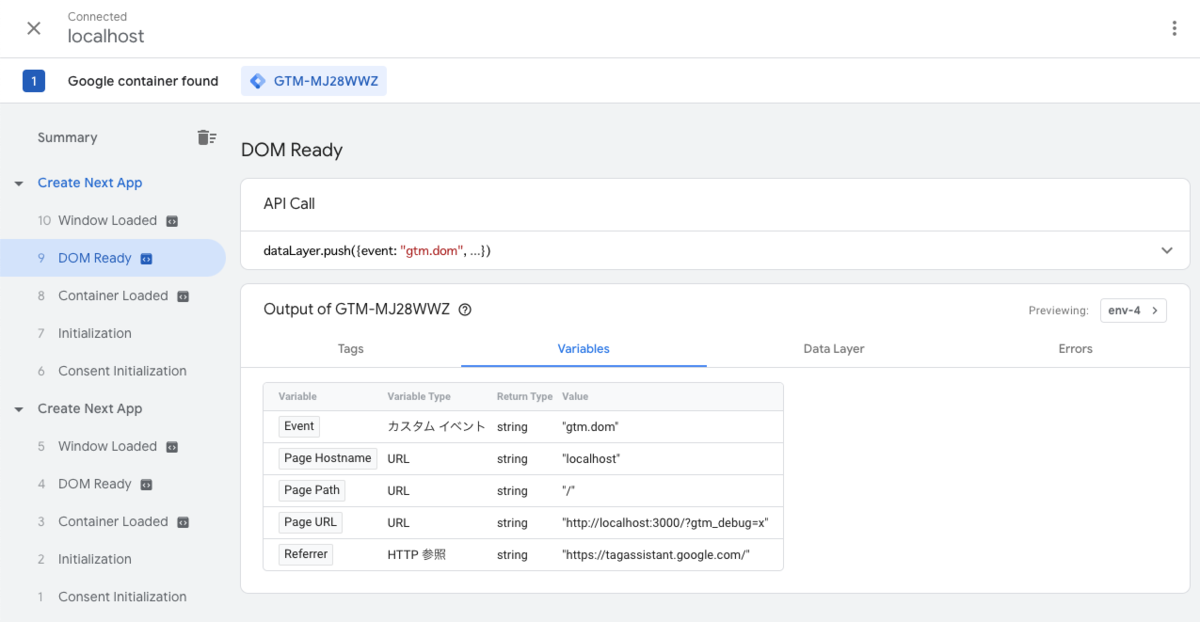Click the Google Tag Manager diamond icon
Screen dimensions: 1200x622
pos(258,81)
